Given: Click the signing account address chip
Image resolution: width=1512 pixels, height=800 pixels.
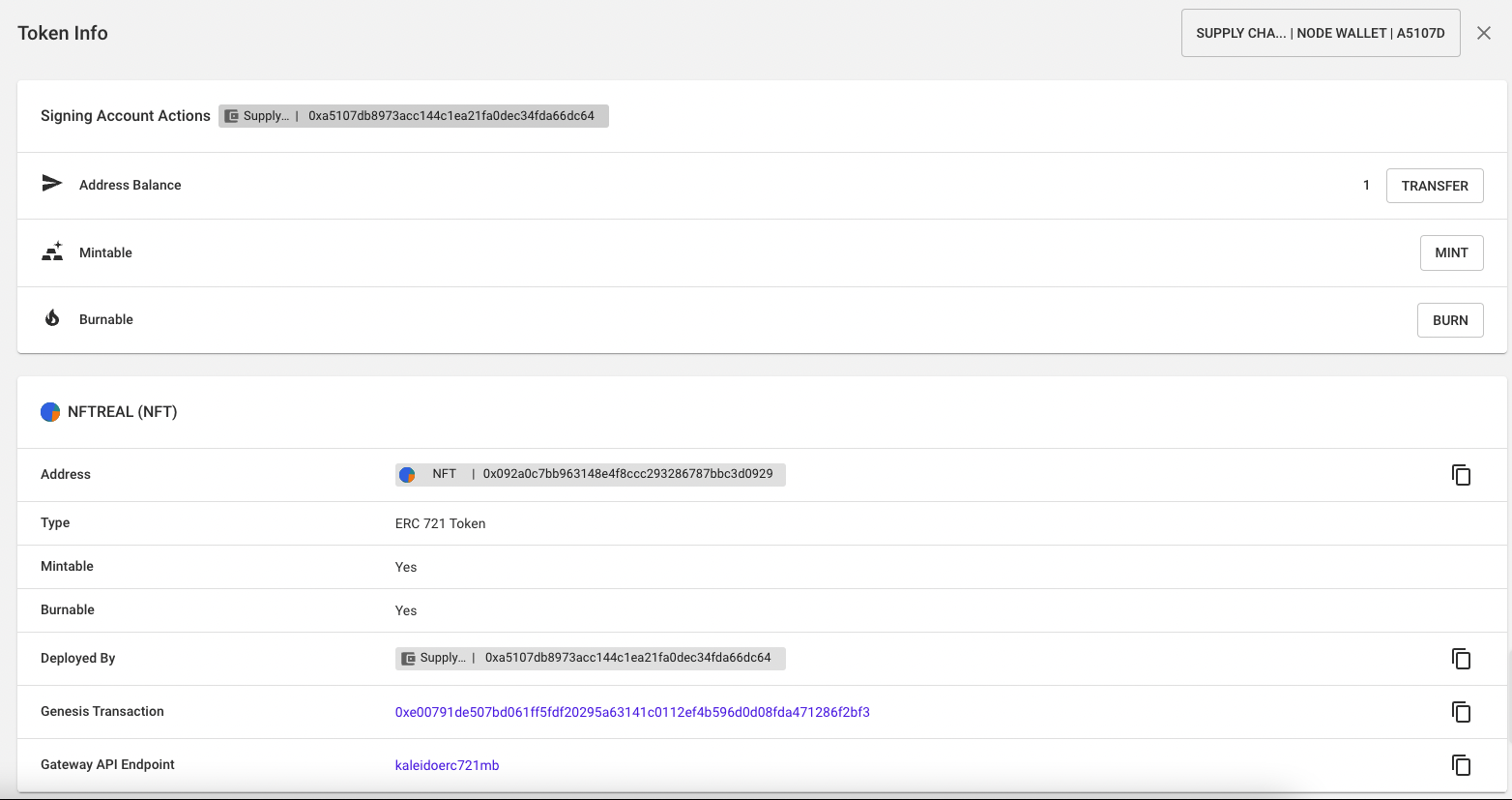Looking at the screenshot, I should 414,116.
